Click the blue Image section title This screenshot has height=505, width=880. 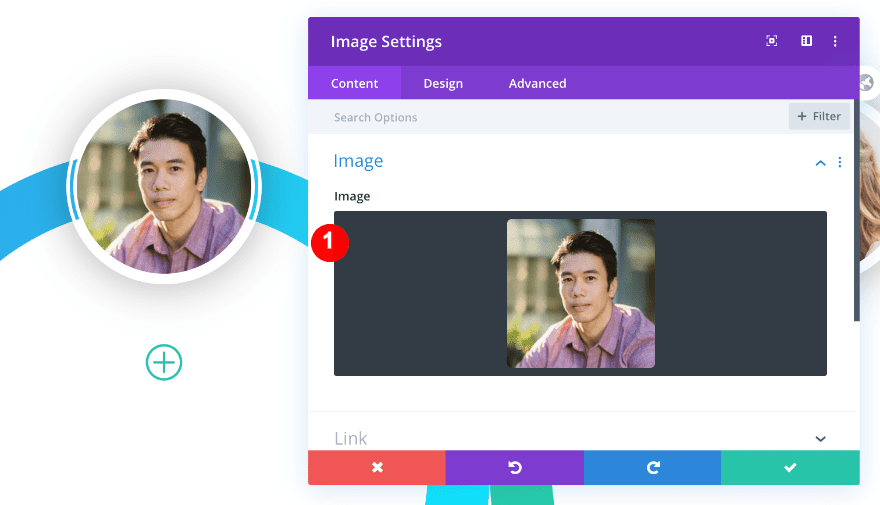click(x=358, y=161)
